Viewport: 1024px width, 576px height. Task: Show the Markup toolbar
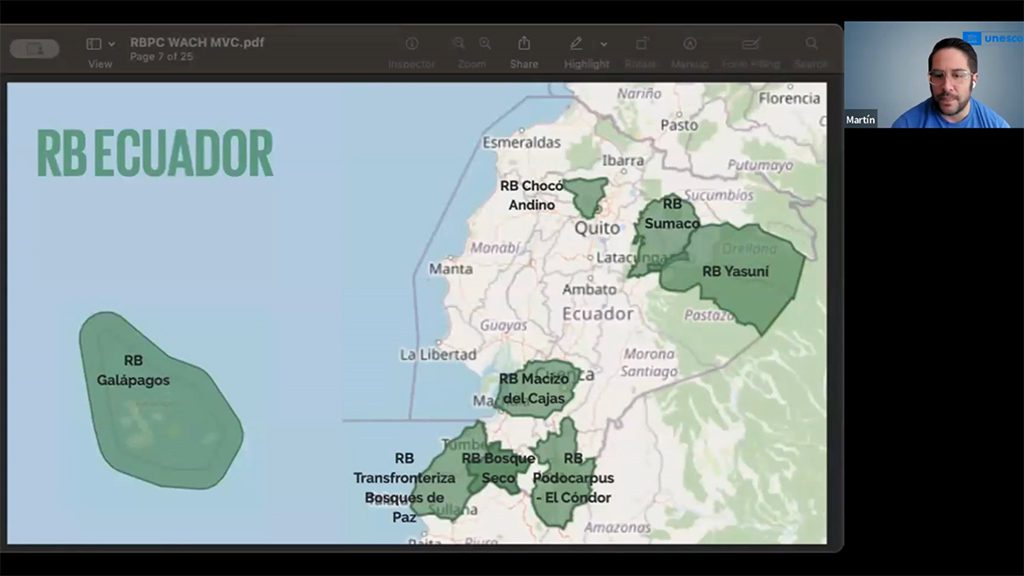pyautogui.click(x=690, y=44)
